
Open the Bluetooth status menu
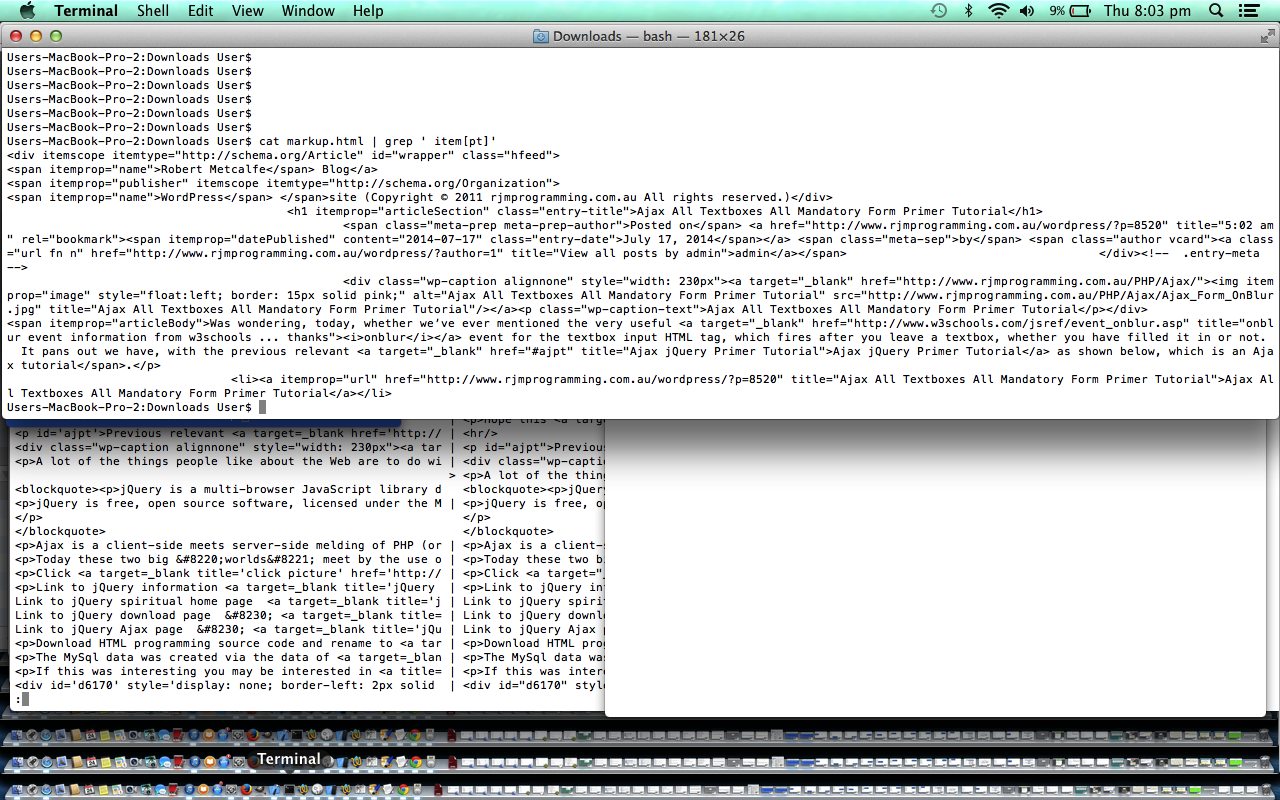tap(968, 11)
